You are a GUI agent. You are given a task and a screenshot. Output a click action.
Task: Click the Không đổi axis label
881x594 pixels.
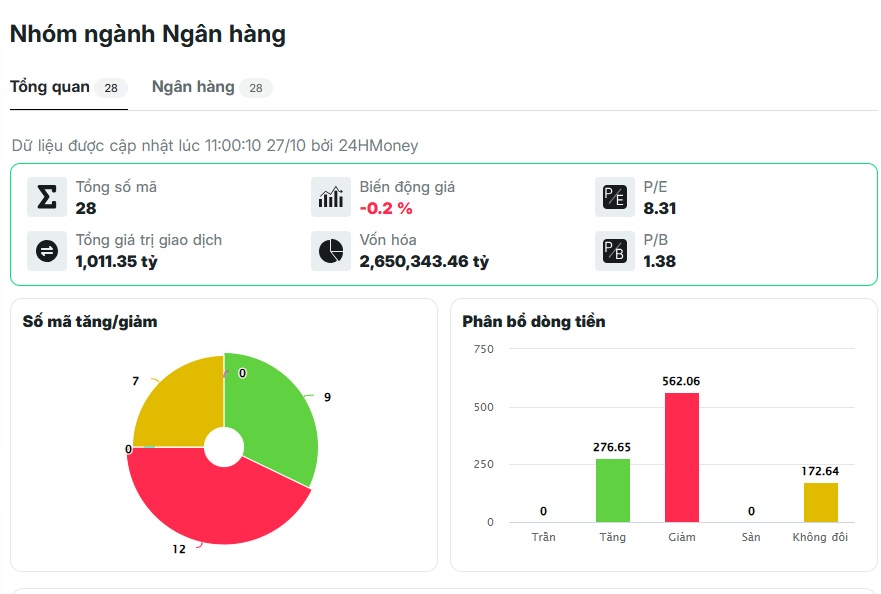click(820, 537)
